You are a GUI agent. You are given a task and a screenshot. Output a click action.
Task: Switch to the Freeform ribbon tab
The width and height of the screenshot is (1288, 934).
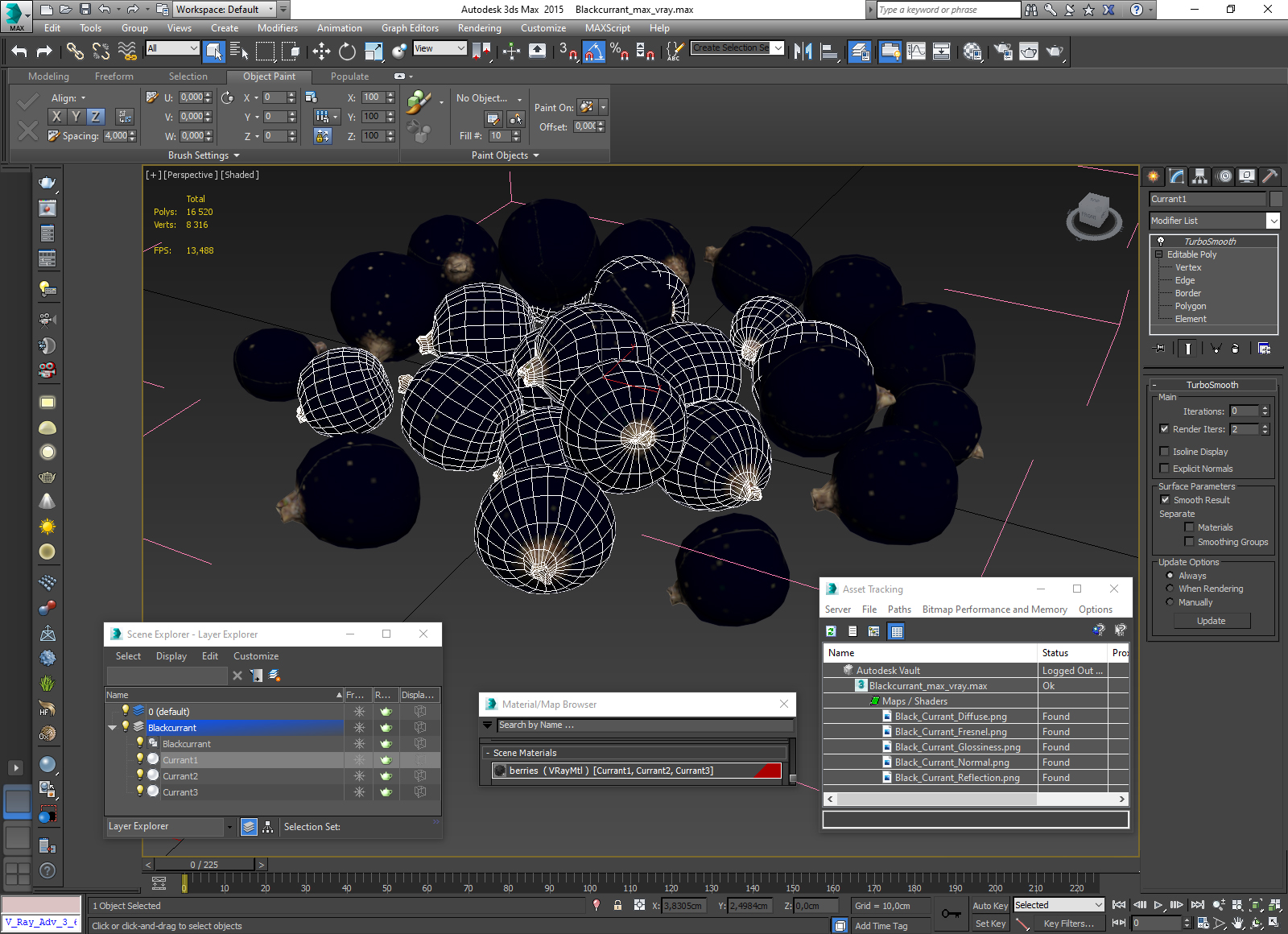click(114, 76)
